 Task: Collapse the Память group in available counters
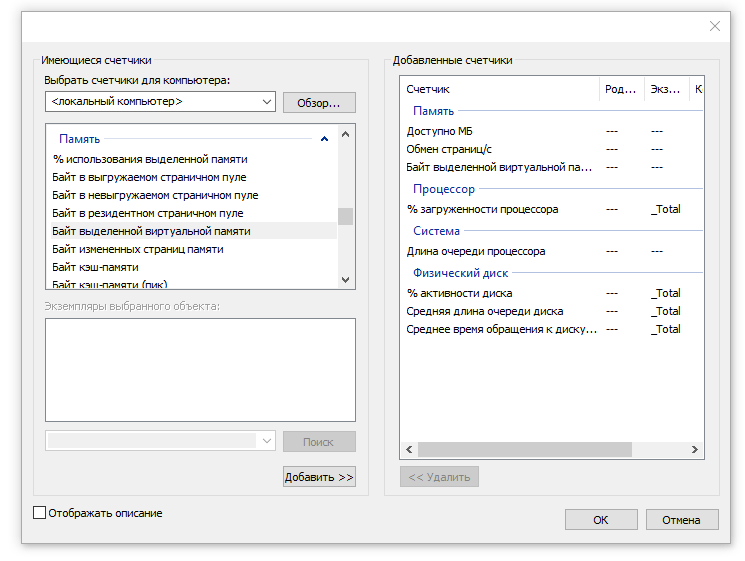point(325,139)
